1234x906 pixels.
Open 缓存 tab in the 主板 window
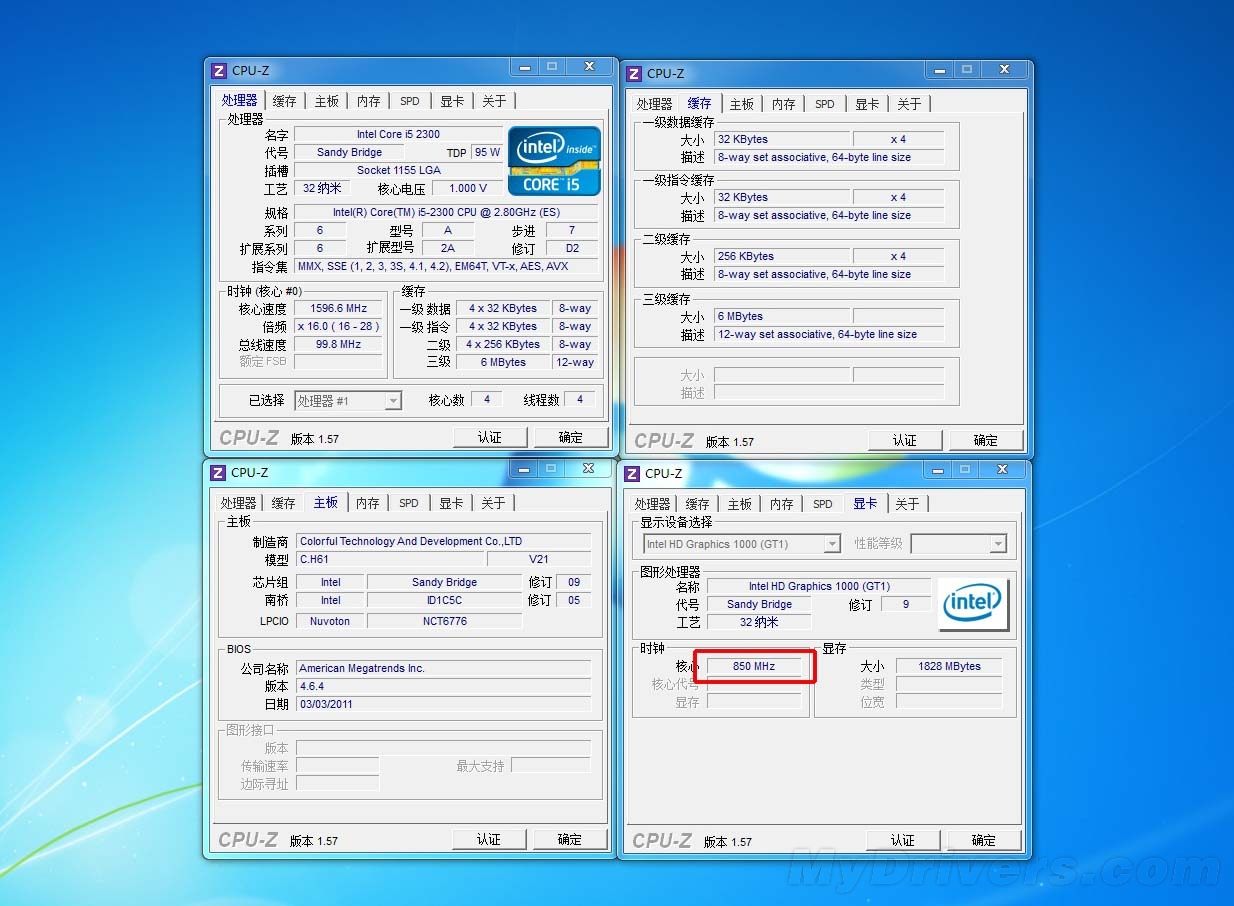pyautogui.click(x=284, y=503)
